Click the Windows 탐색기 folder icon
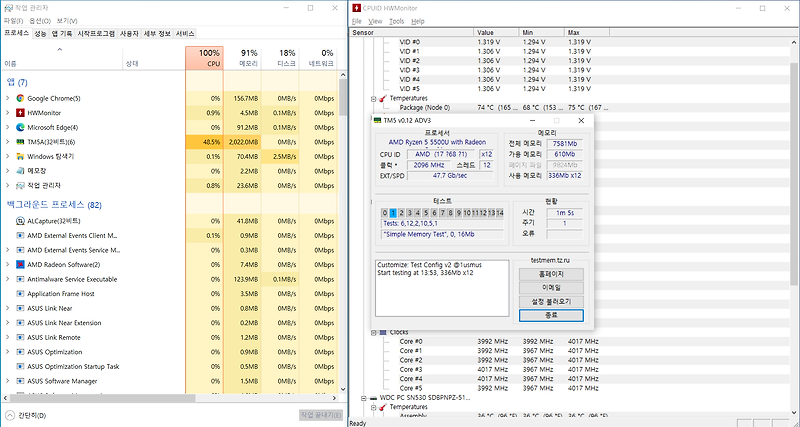The image size is (800, 427). point(20,156)
